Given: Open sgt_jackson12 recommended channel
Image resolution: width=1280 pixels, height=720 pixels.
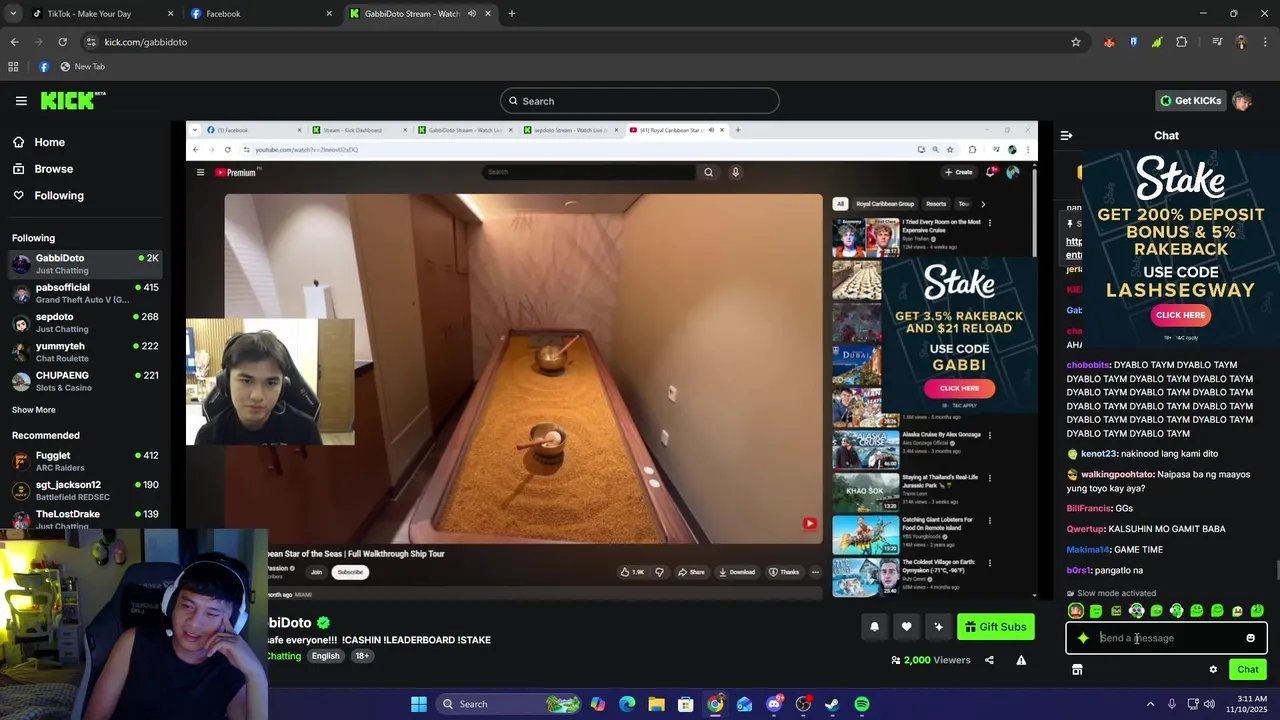Looking at the screenshot, I should 86,490.
